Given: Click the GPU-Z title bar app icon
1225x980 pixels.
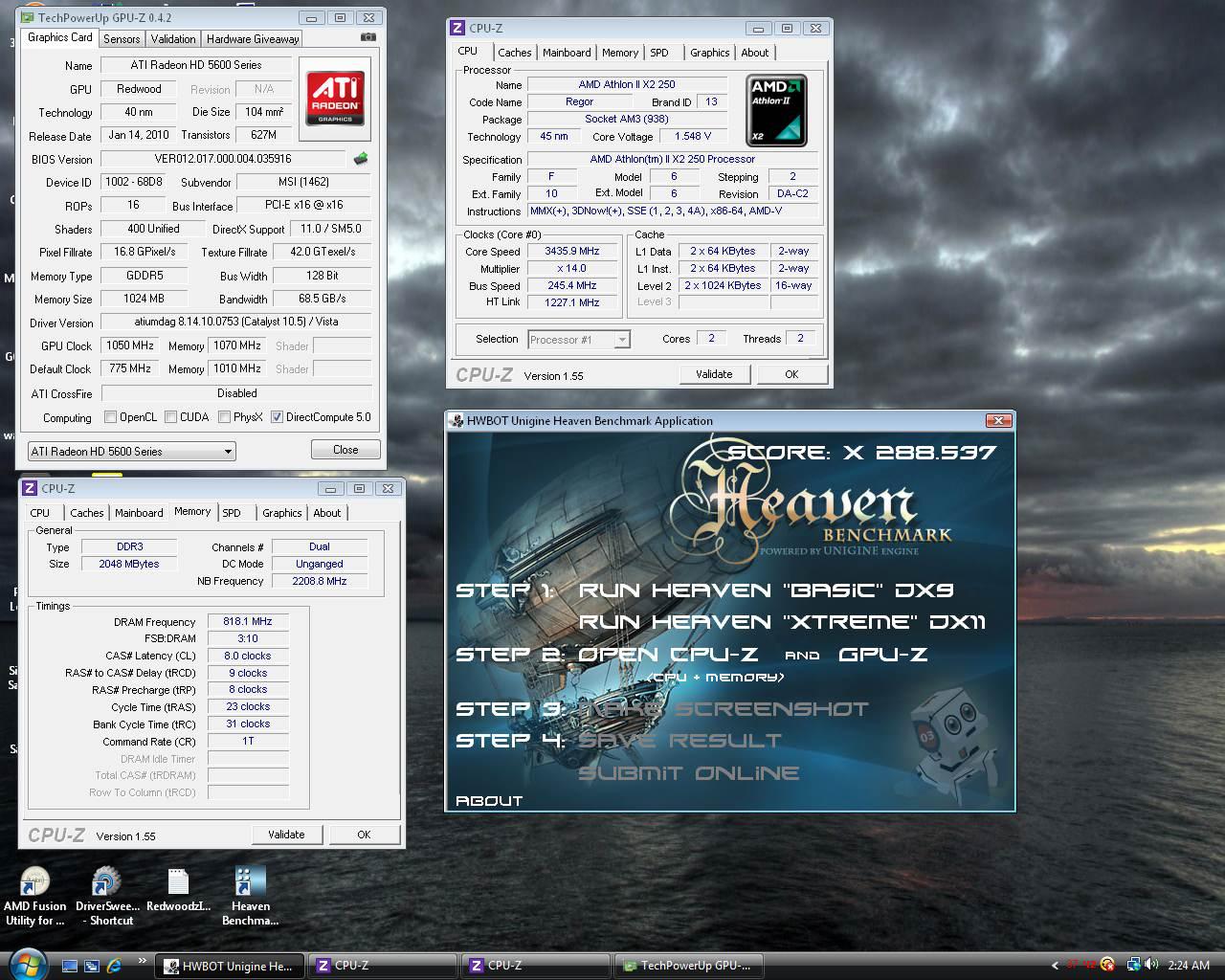Looking at the screenshot, I should (29, 17).
